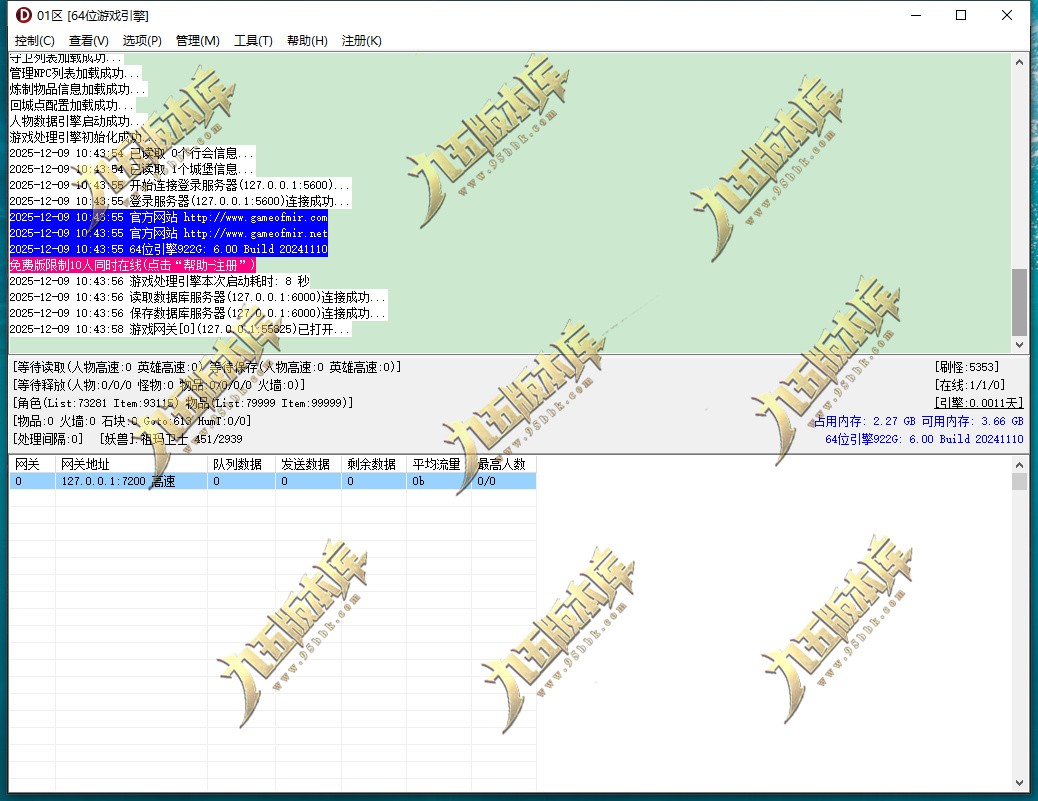Click the [妖兽] 祖玛卫士 451/2939 status

[x=171, y=439]
